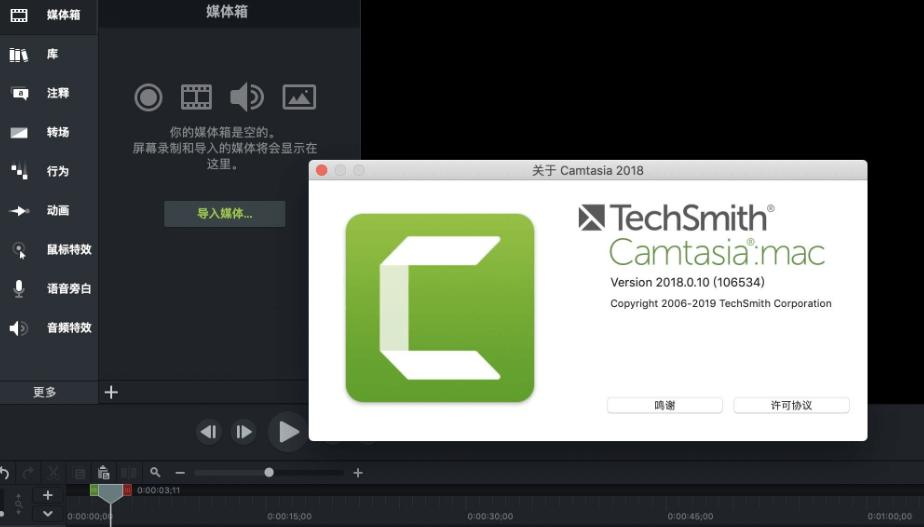Click the redo arrow in timeline toolbar

coord(28,473)
